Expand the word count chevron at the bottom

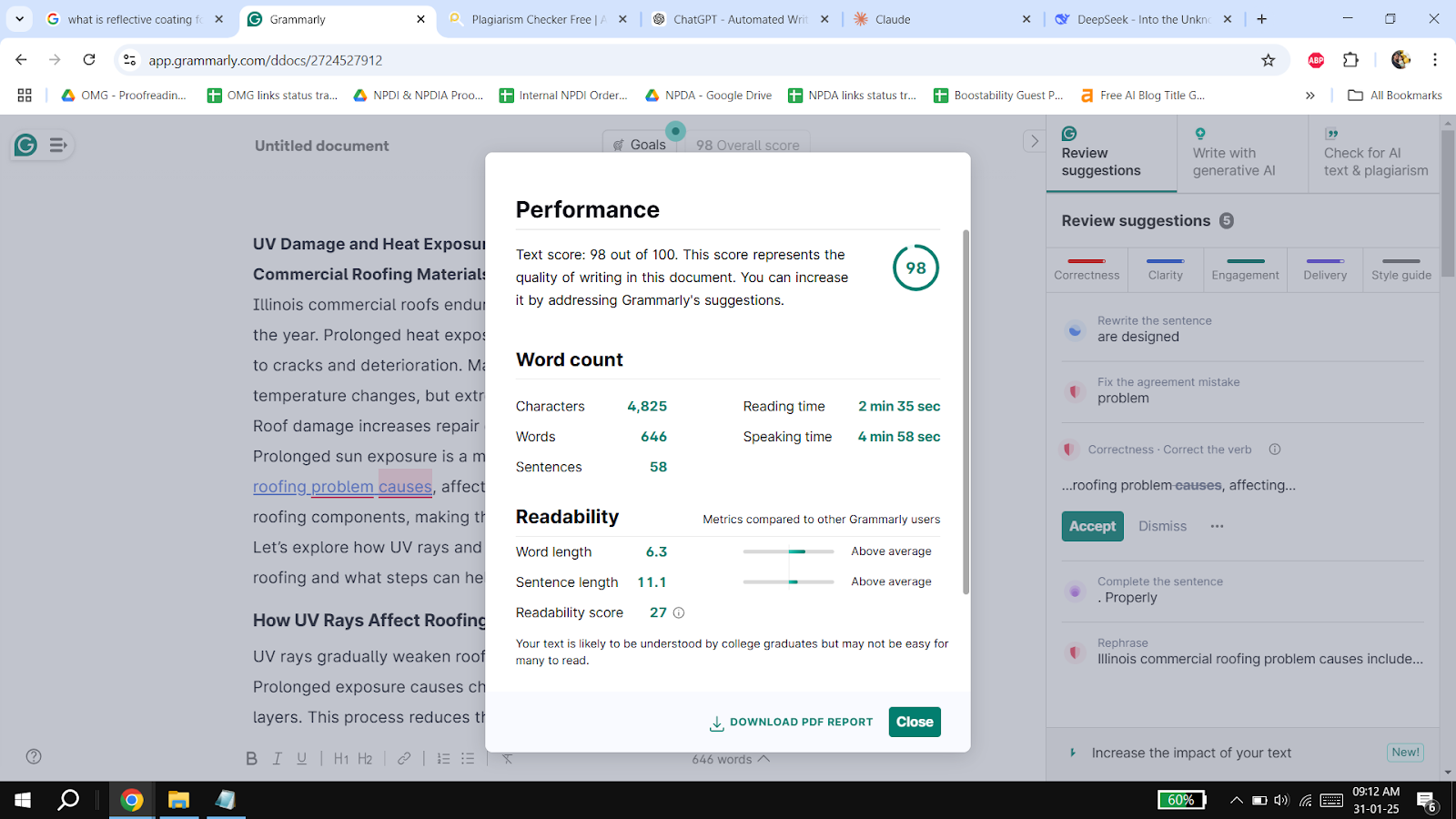coord(763,758)
